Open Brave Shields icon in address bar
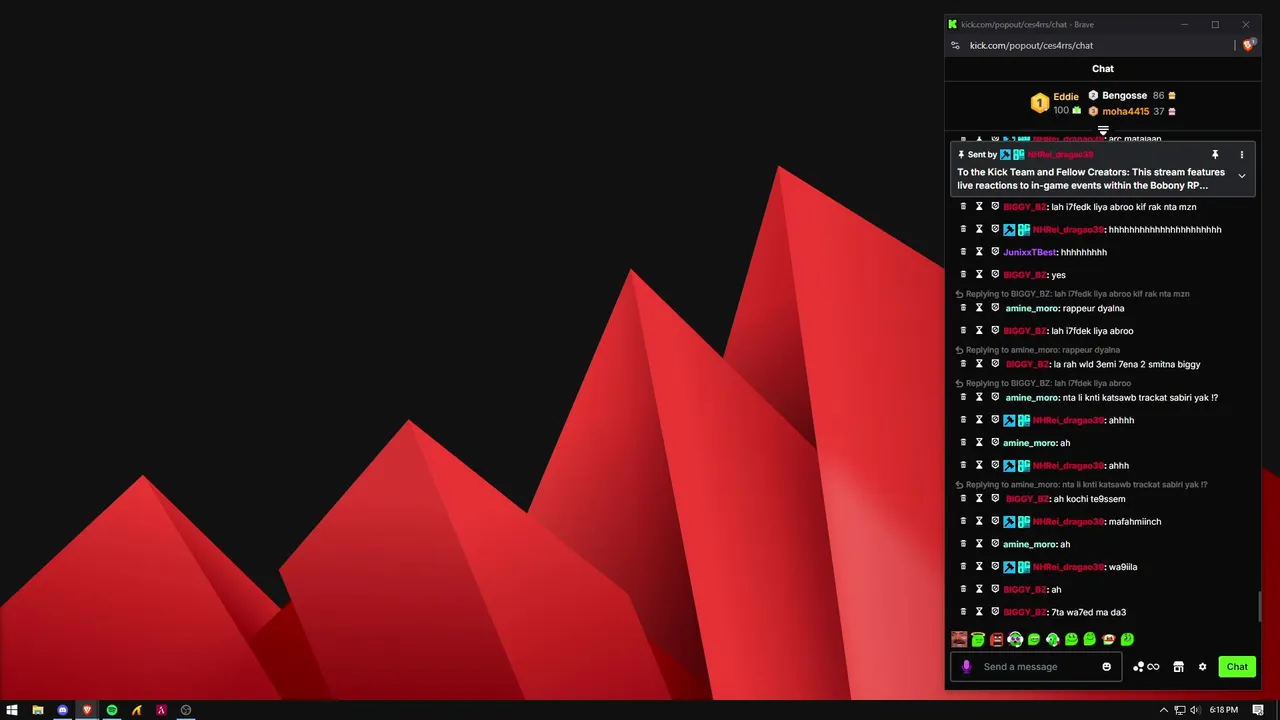Image resolution: width=1280 pixels, height=720 pixels. (1248, 45)
